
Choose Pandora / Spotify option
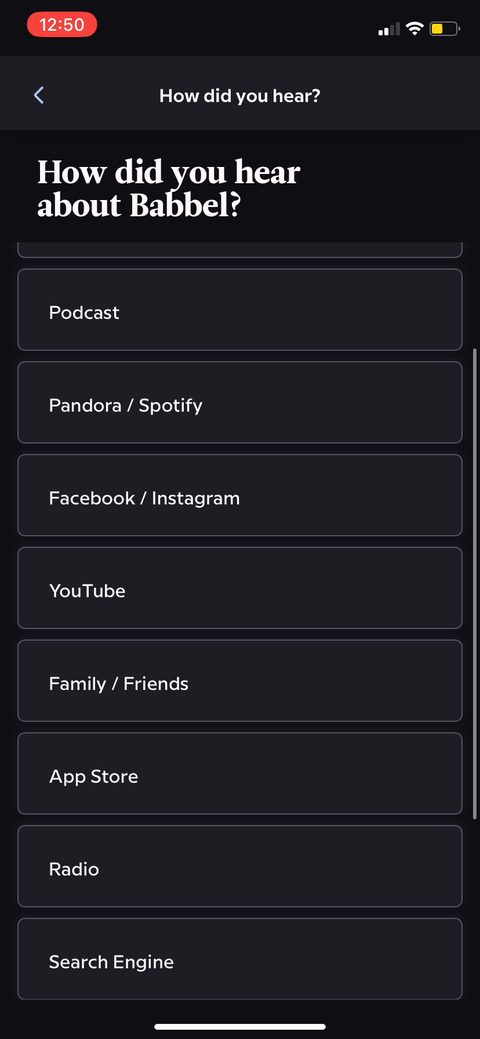click(x=239, y=402)
